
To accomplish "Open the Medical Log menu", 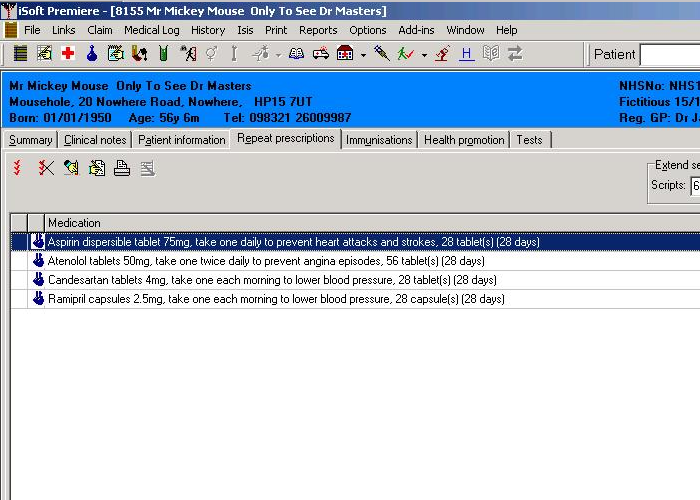I will click(x=152, y=30).
